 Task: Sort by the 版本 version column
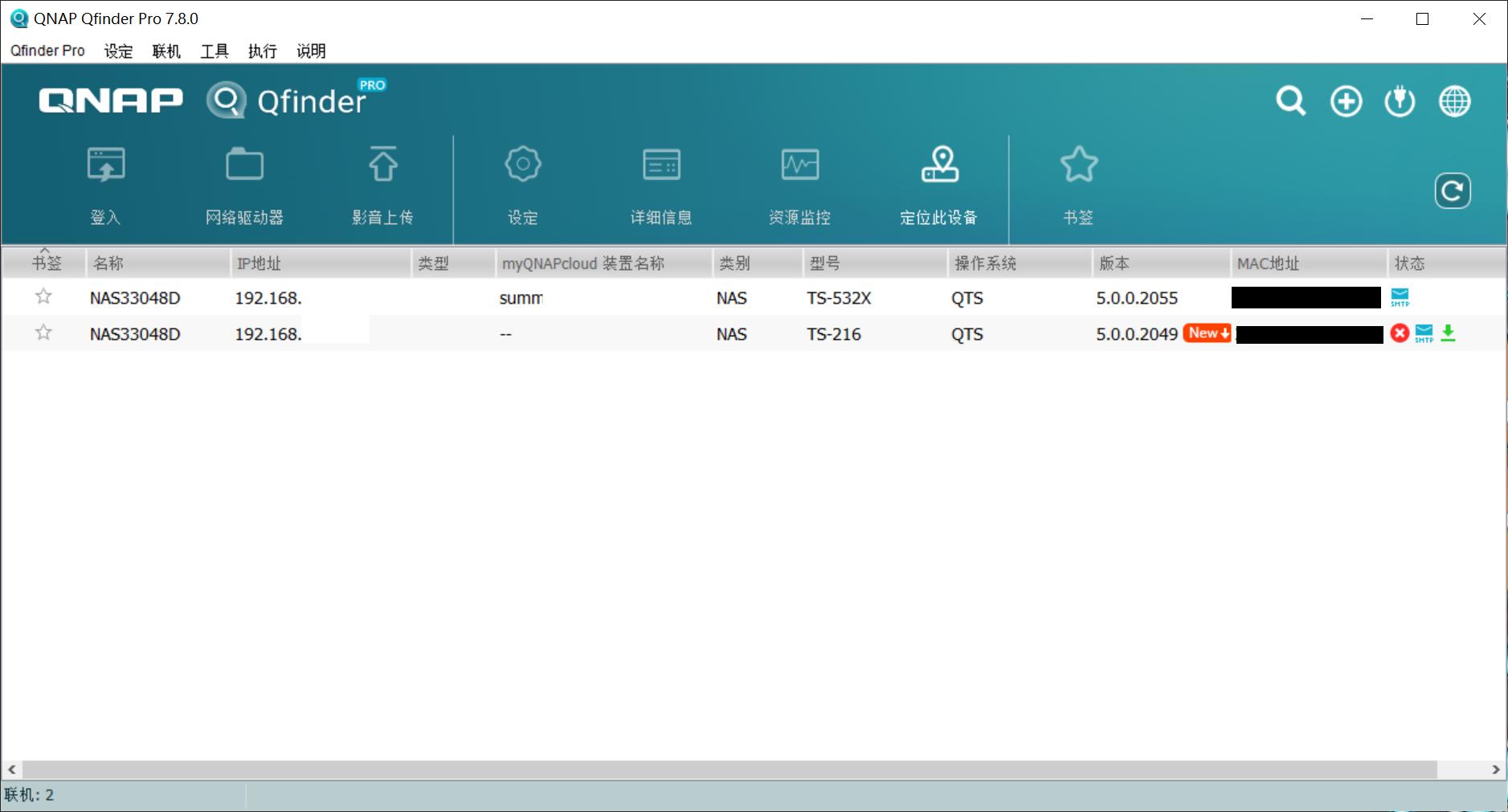click(x=1111, y=263)
